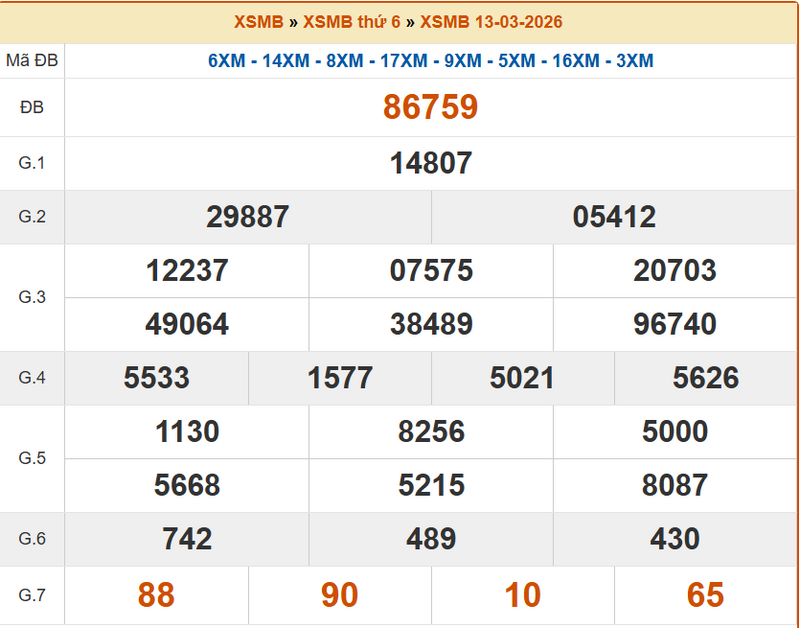Click the G.4 number 5533

pos(157,377)
